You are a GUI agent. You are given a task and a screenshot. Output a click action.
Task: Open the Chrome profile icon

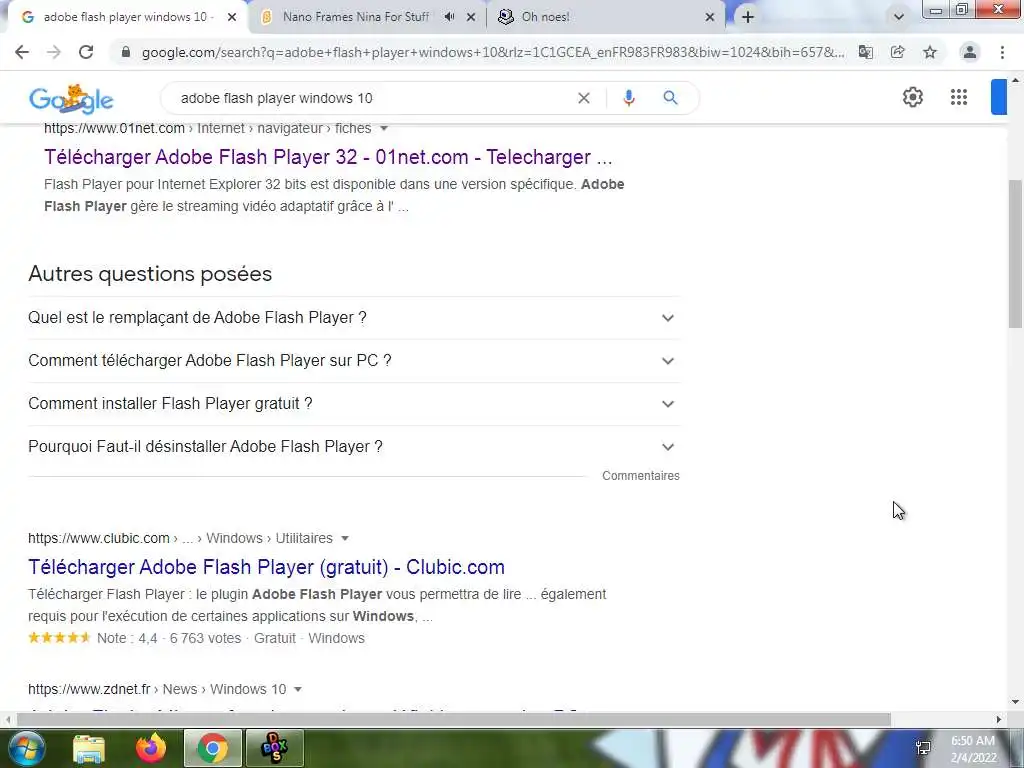[x=970, y=52]
